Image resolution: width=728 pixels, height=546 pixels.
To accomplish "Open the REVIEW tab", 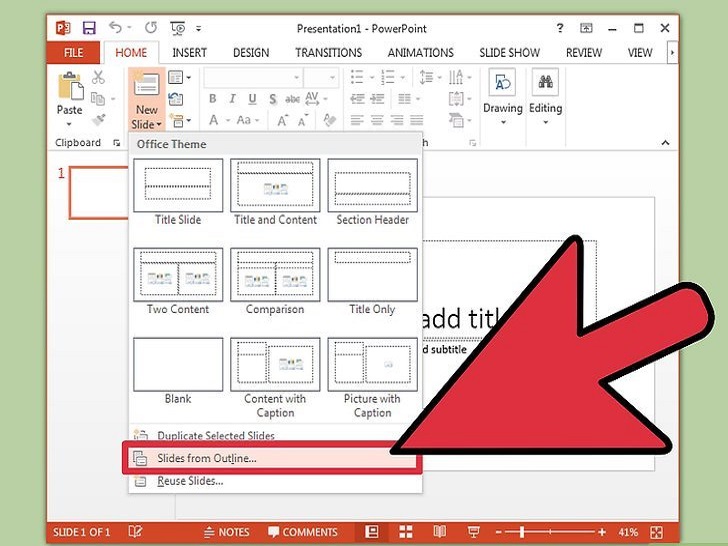I will pyautogui.click(x=584, y=52).
